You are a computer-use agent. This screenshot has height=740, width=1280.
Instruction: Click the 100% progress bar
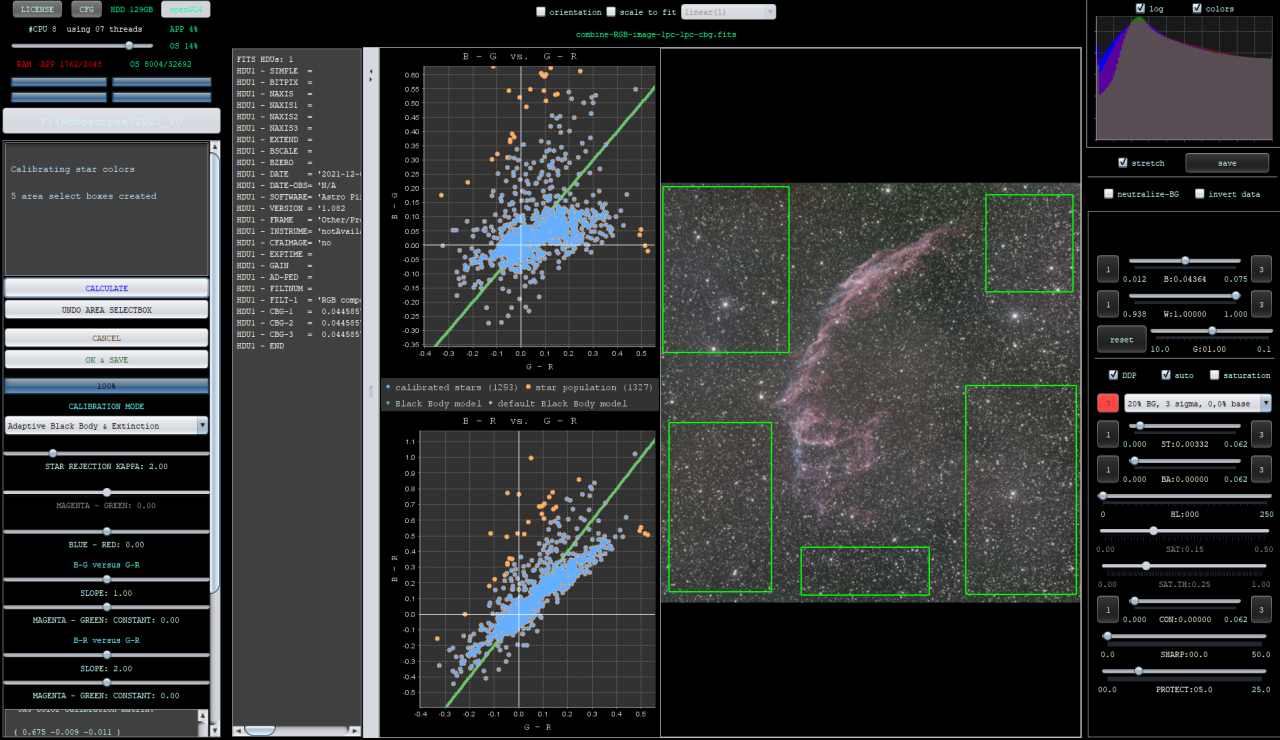[106, 386]
